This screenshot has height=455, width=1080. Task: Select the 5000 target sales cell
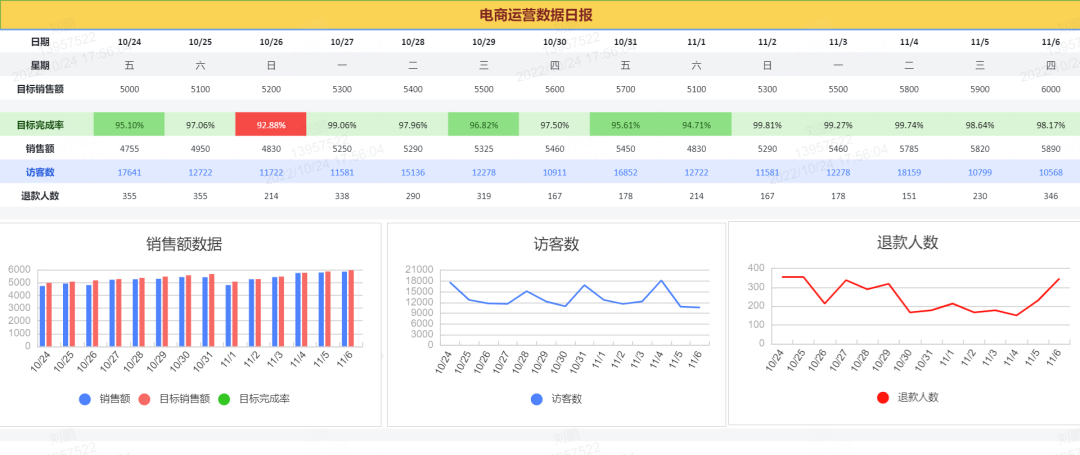pyautogui.click(x=129, y=89)
